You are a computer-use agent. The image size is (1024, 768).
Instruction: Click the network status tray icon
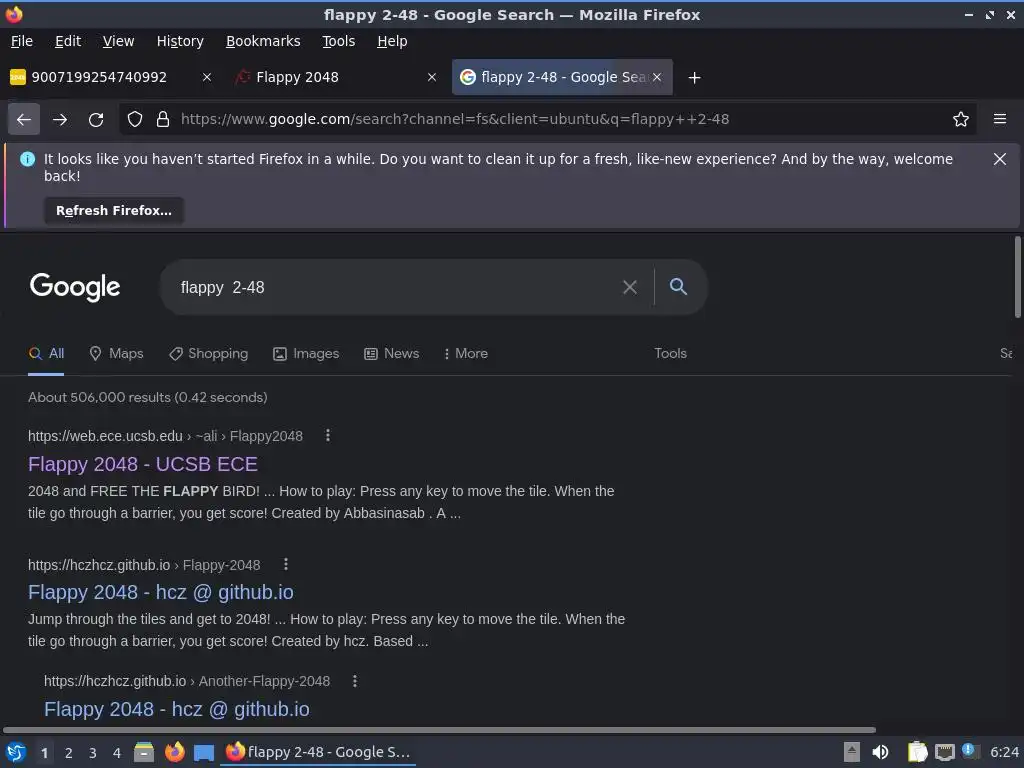click(x=945, y=752)
